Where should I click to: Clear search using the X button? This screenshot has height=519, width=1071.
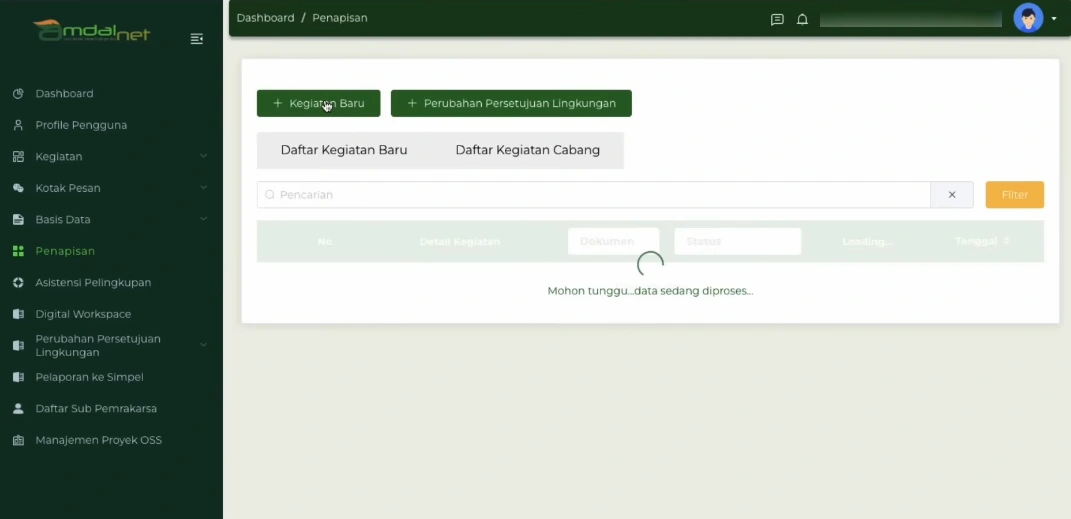[x=952, y=195]
